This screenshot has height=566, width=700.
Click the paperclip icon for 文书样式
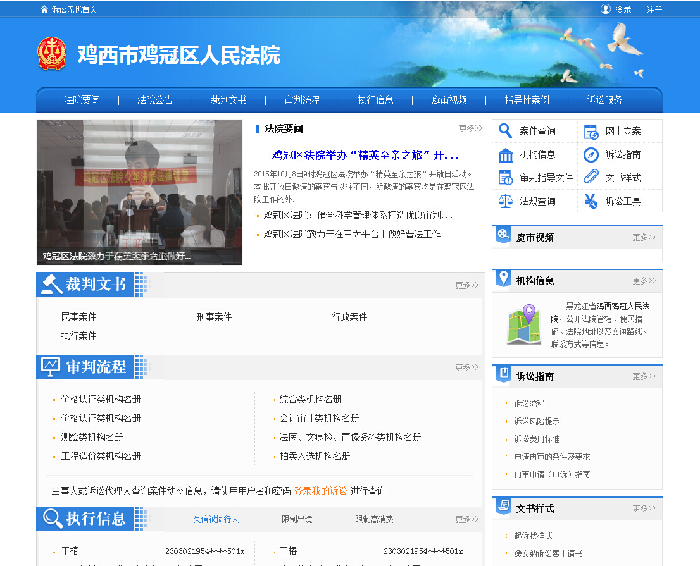(590, 178)
